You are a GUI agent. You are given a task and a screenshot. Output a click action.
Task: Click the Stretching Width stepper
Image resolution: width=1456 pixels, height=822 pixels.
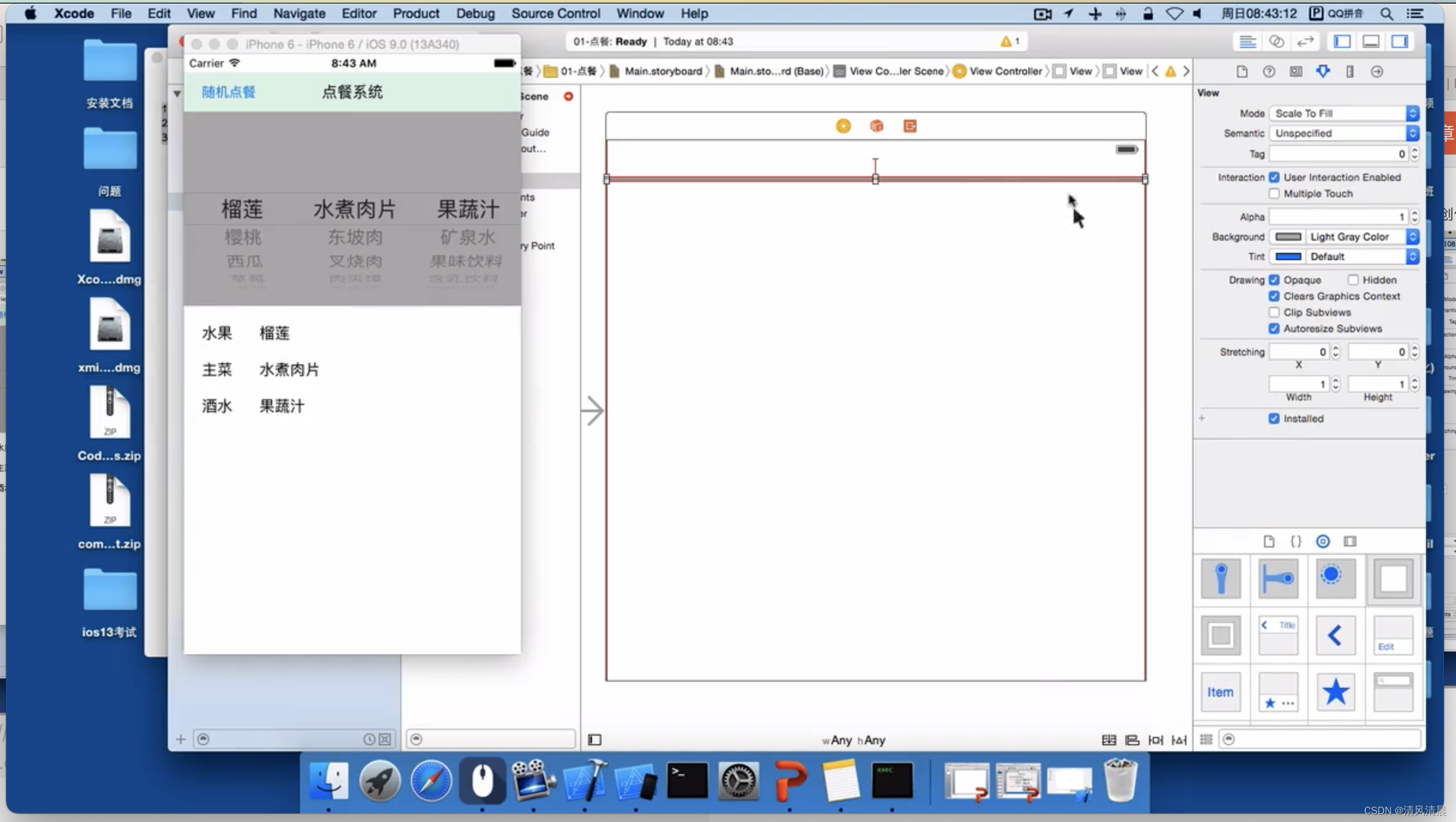click(1336, 384)
